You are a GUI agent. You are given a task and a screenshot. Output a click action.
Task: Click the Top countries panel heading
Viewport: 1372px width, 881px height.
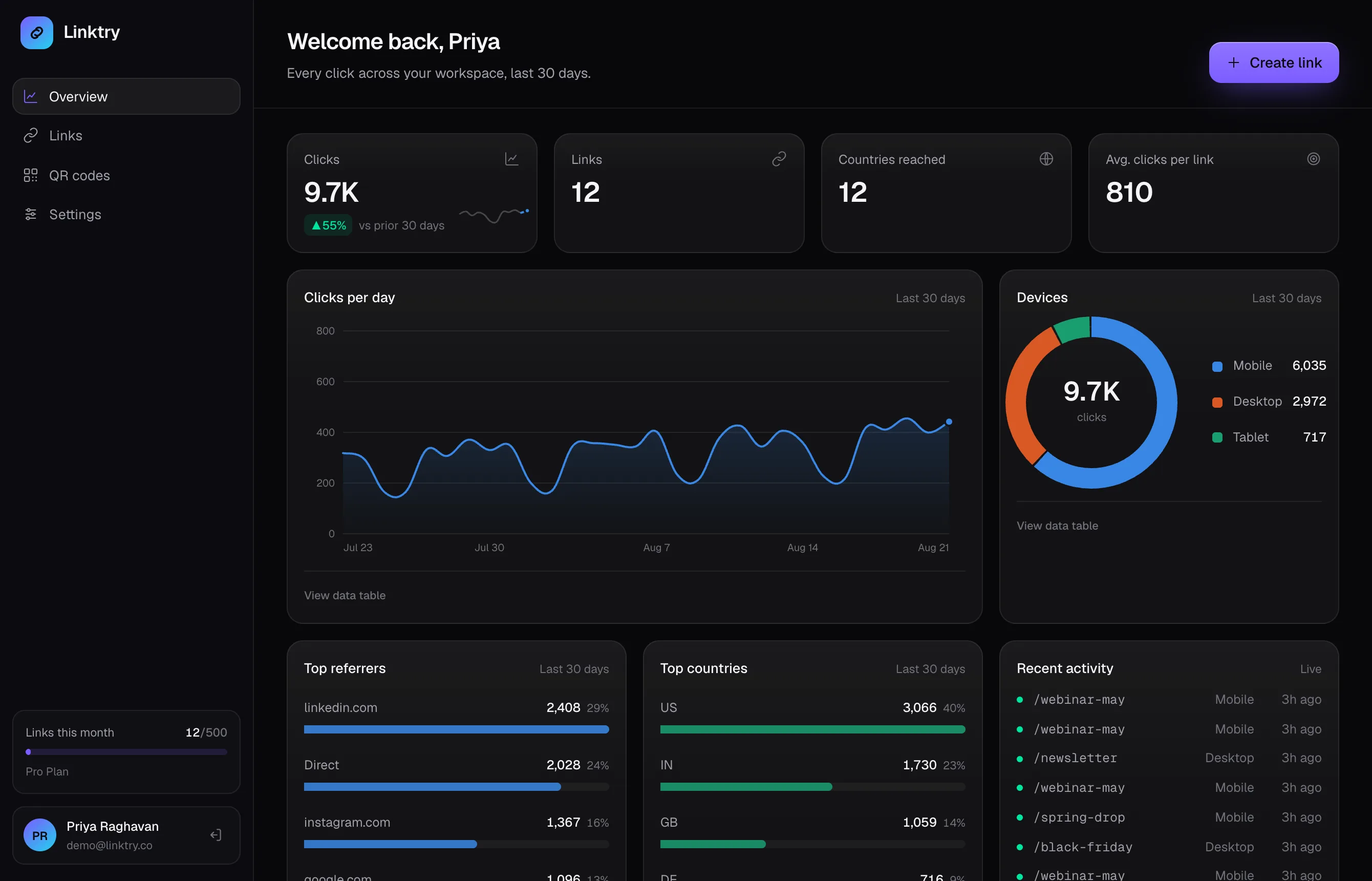[x=704, y=668]
